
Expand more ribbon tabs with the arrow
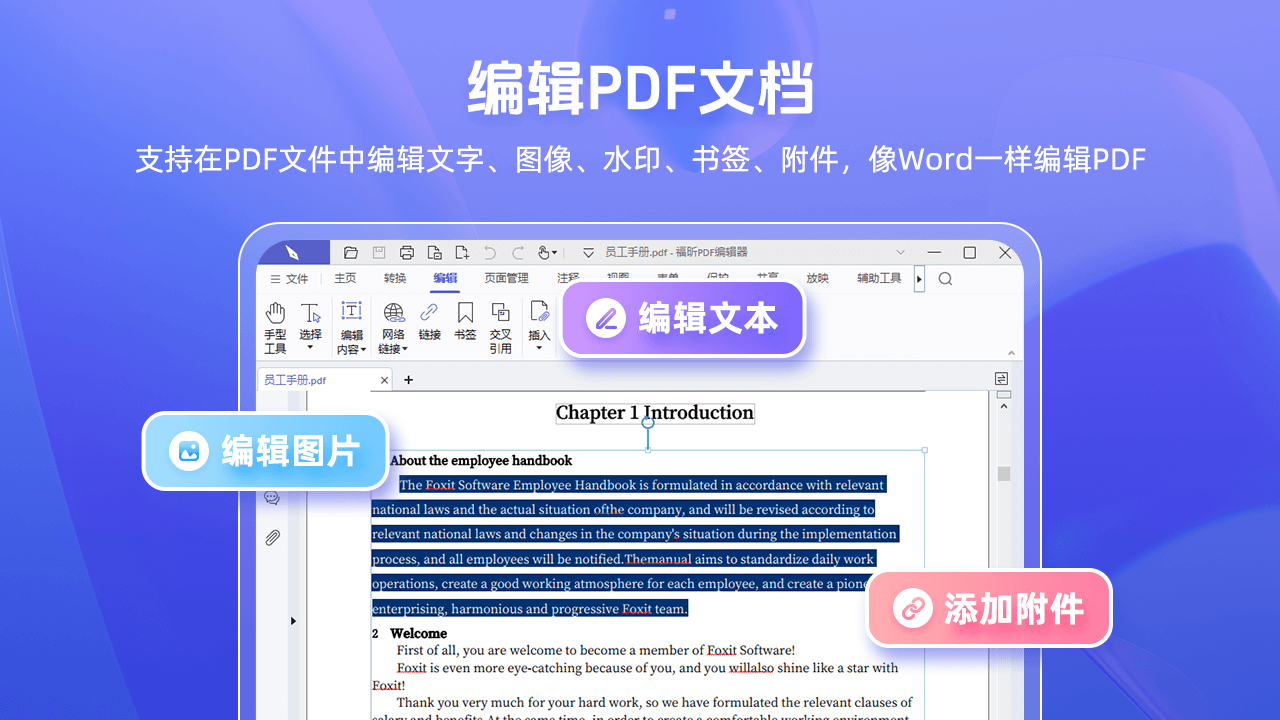point(920,279)
